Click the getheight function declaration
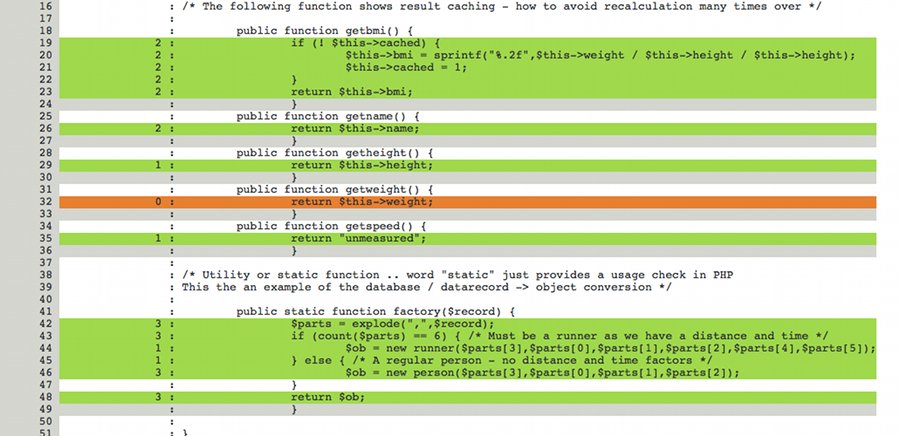 330,153
